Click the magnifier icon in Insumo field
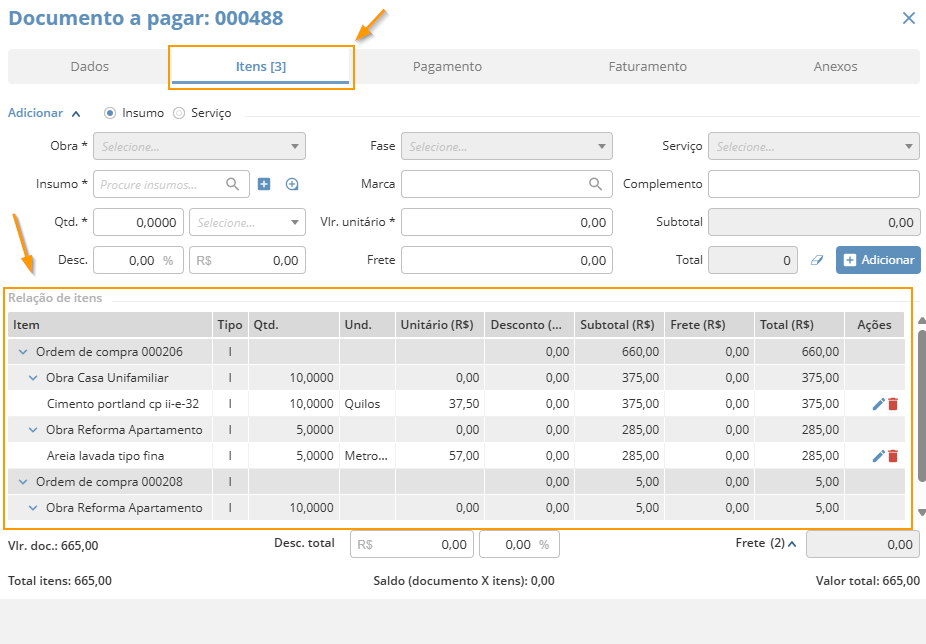926x644 pixels. pyautogui.click(x=232, y=184)
